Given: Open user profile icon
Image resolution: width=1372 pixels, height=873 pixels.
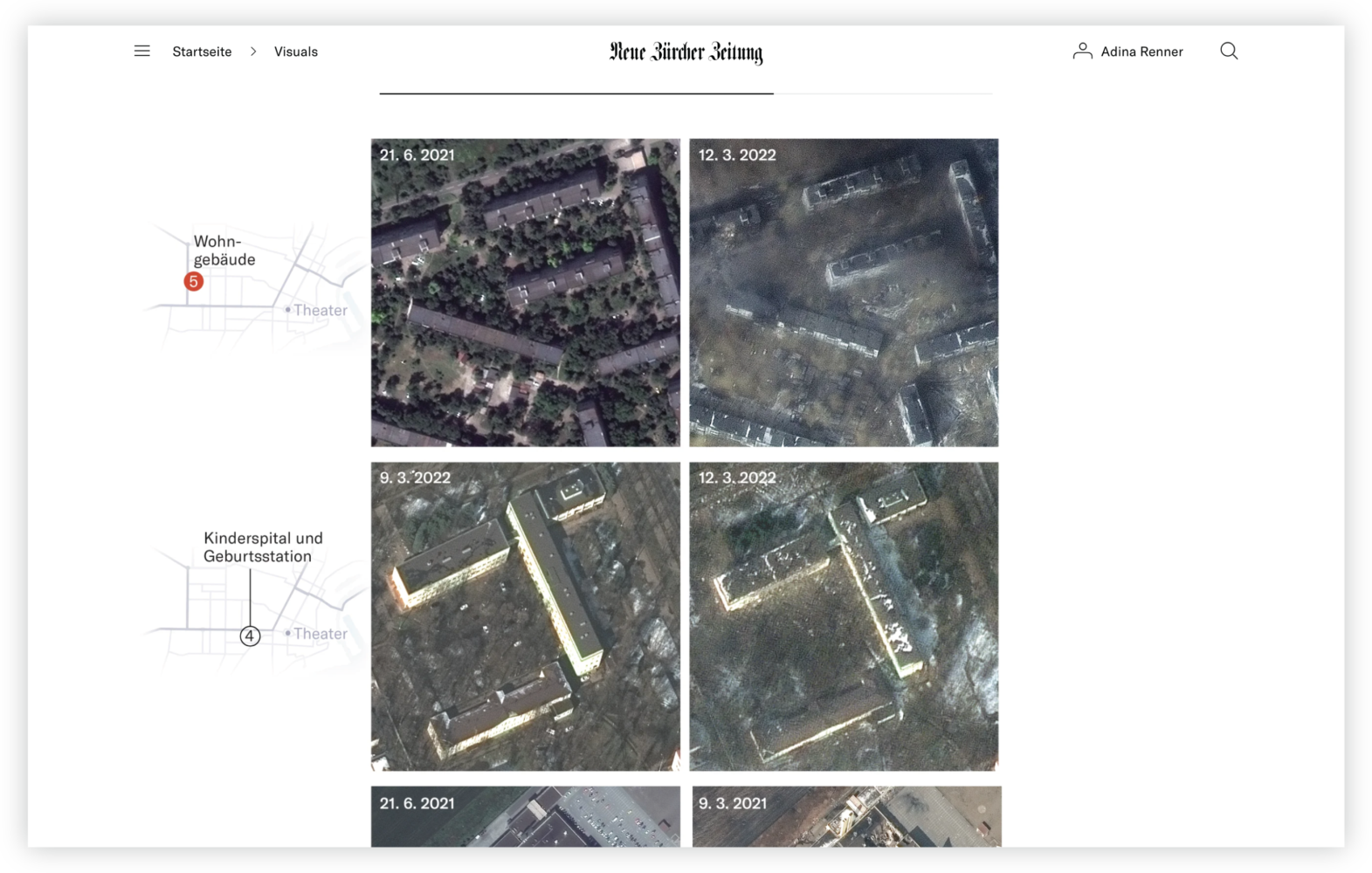Looking at the screenshot, I should [x=1082, y=51].
